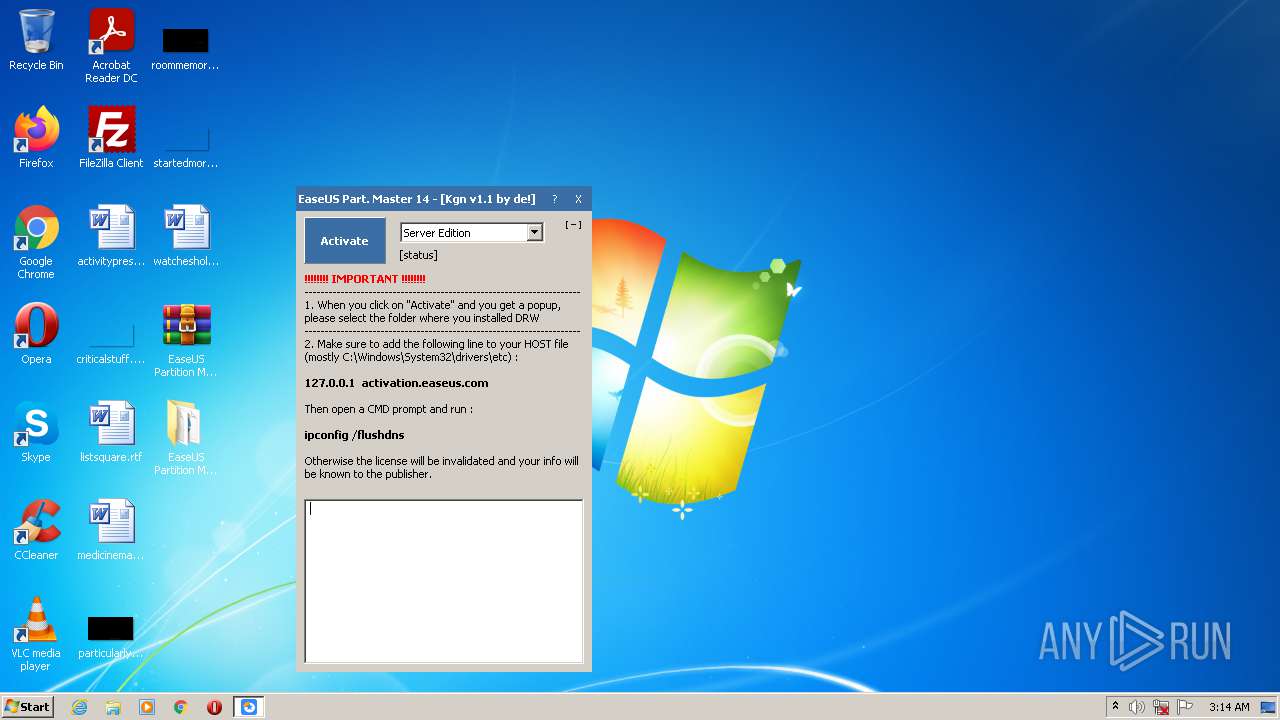This screenshot has height=720, width=1280.
Task: Open Windows Explorer folder in taskbar
Action: tap(113, 707)
